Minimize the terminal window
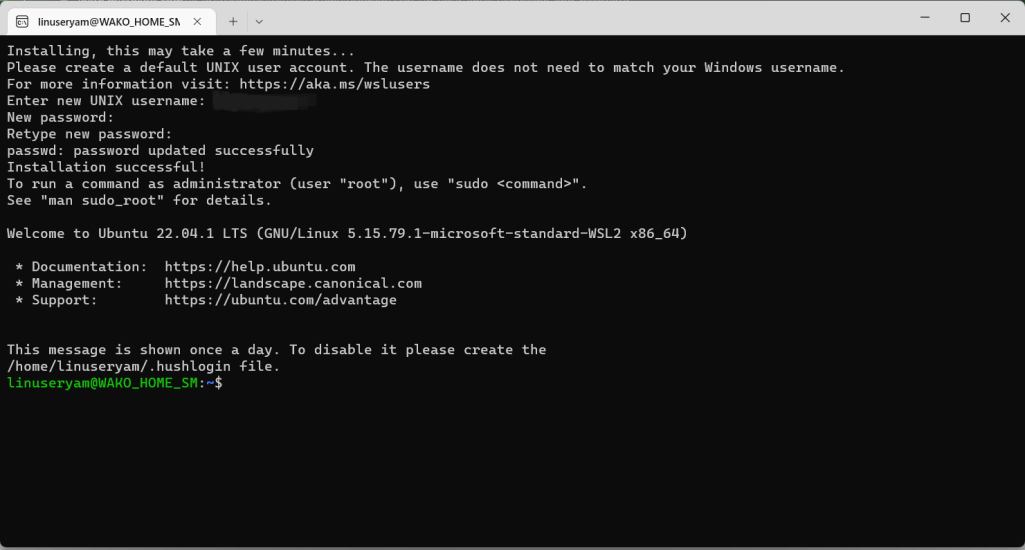Viewport: 1025px width, 550px height. point(924,18)
